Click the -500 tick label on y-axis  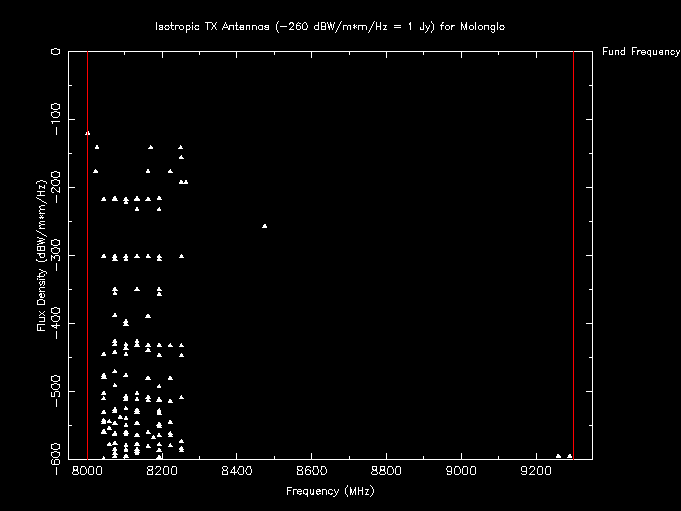[x=58, y=391]
